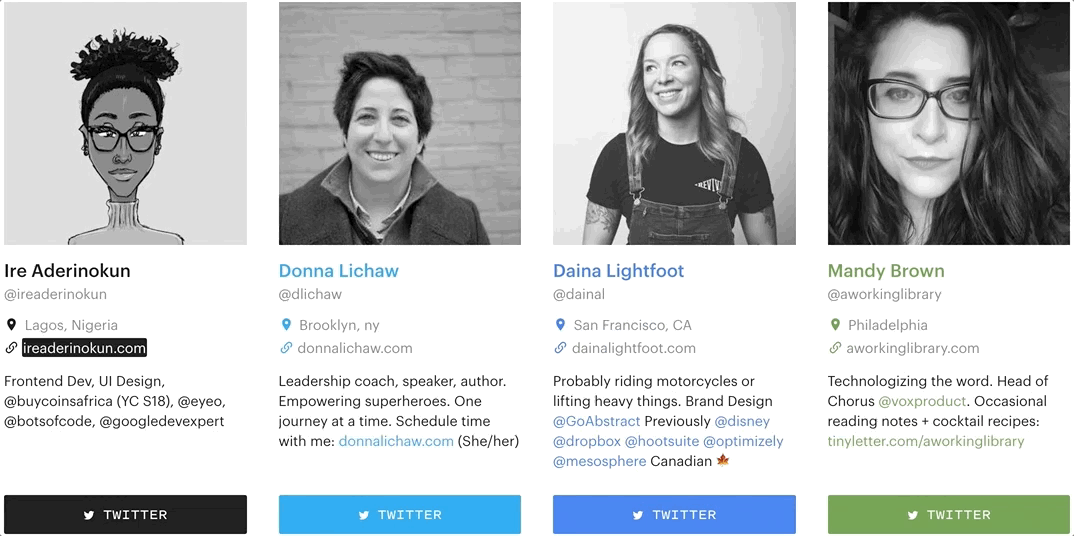Click the link icon beside dainalightfoot.com
This screenshot has height=536, width=1074.
click(560, 348)
